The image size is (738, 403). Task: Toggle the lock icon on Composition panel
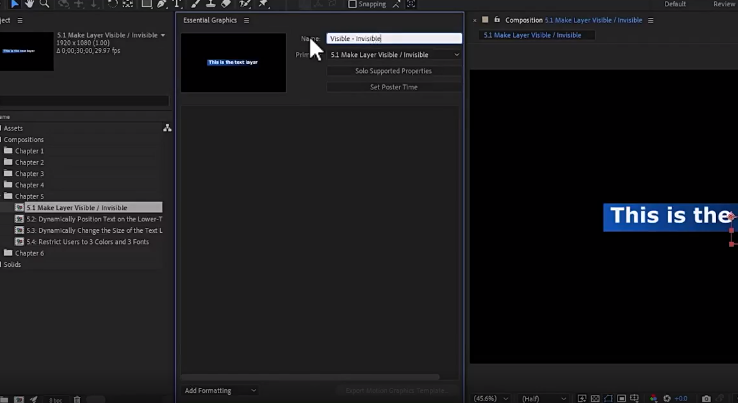(497, 20)
